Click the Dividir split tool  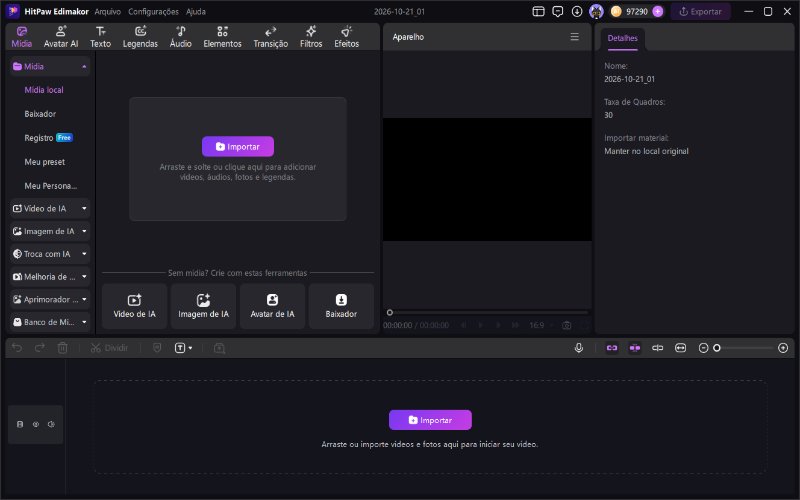pyautogui.click(x=109, y=348)
